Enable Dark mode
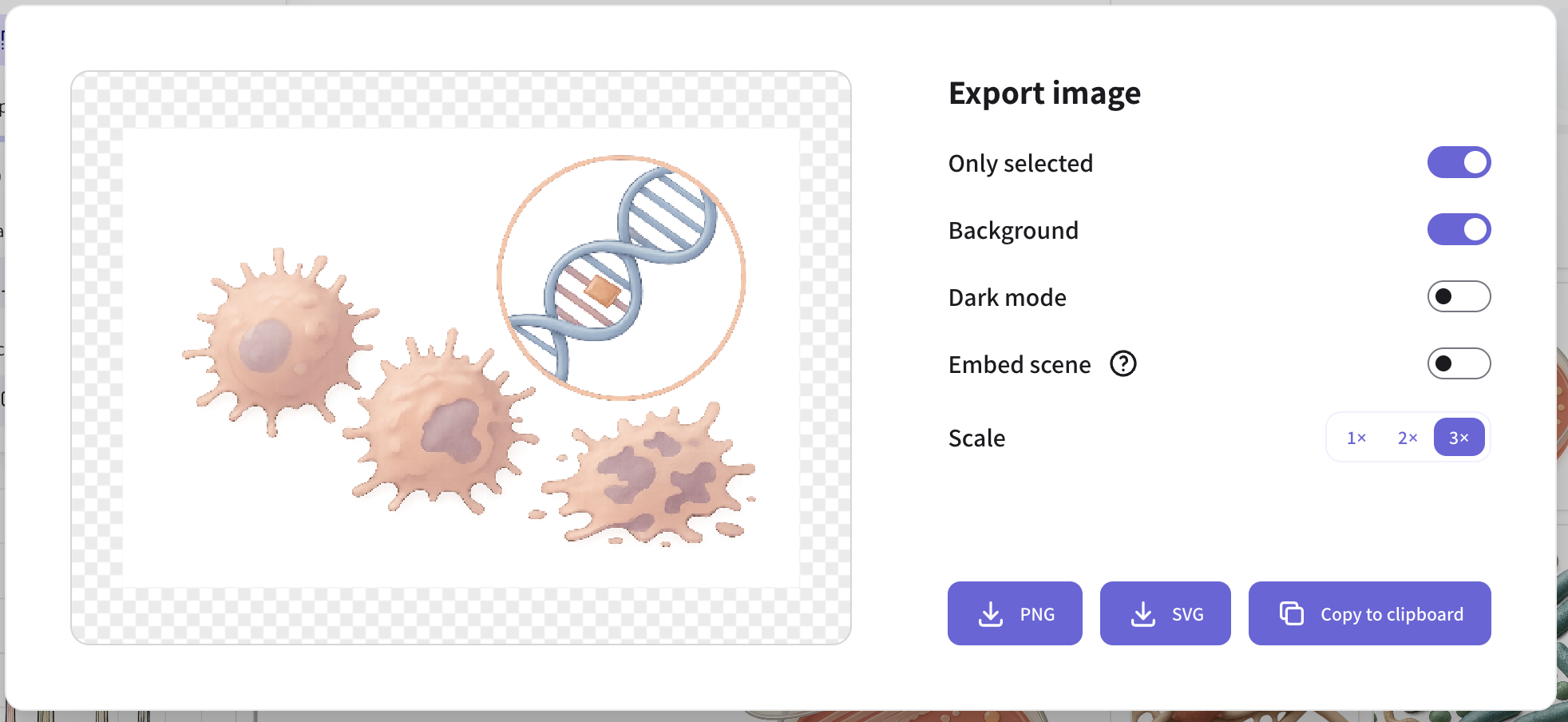This screenshot has width=1568, height=722. [x=1459, y=296]
